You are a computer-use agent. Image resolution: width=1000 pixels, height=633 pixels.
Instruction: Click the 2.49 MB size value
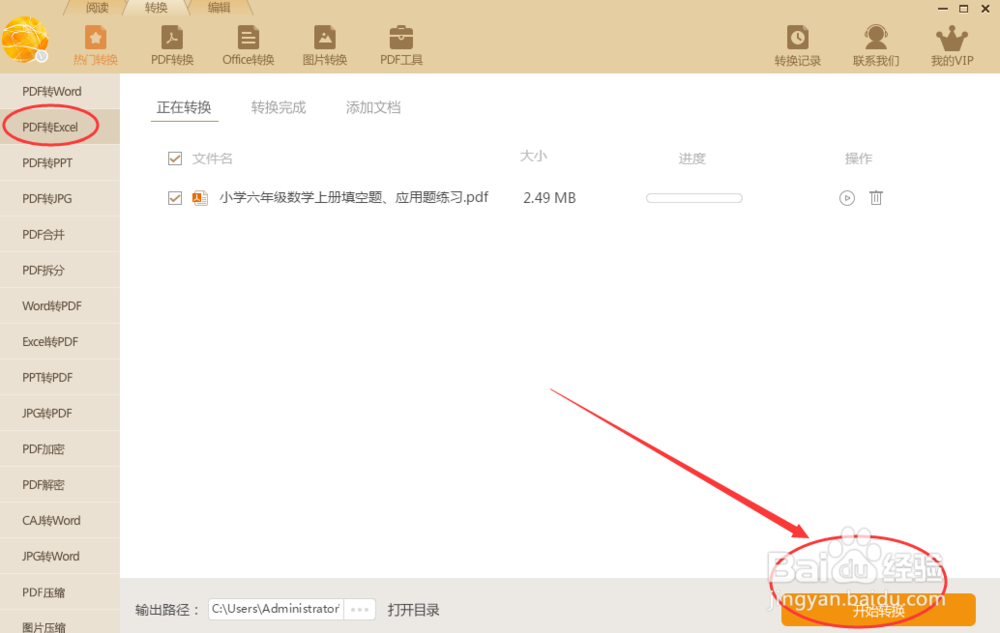(549, 198)
